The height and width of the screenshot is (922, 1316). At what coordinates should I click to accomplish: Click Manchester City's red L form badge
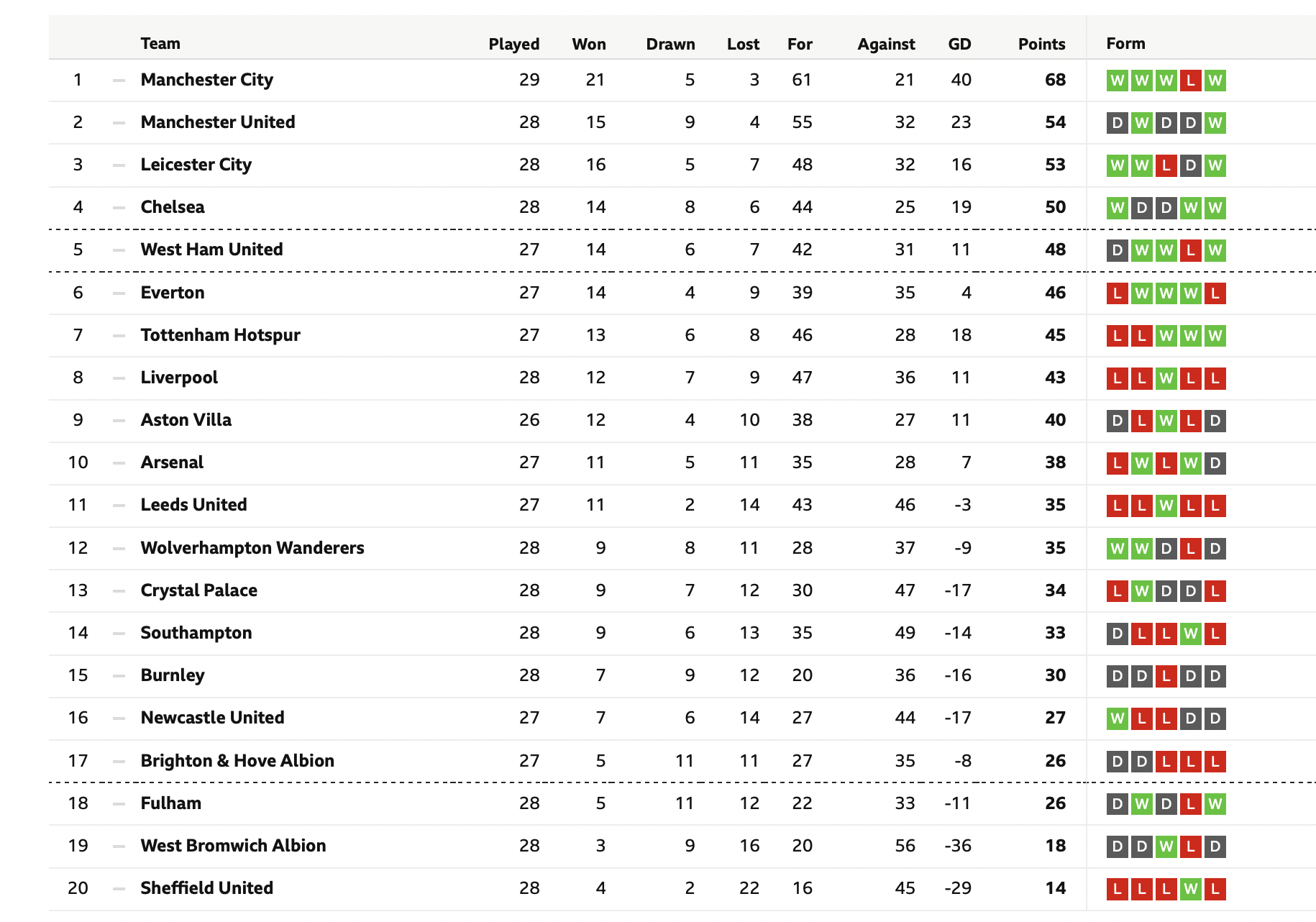click(x=1191, y=81)
